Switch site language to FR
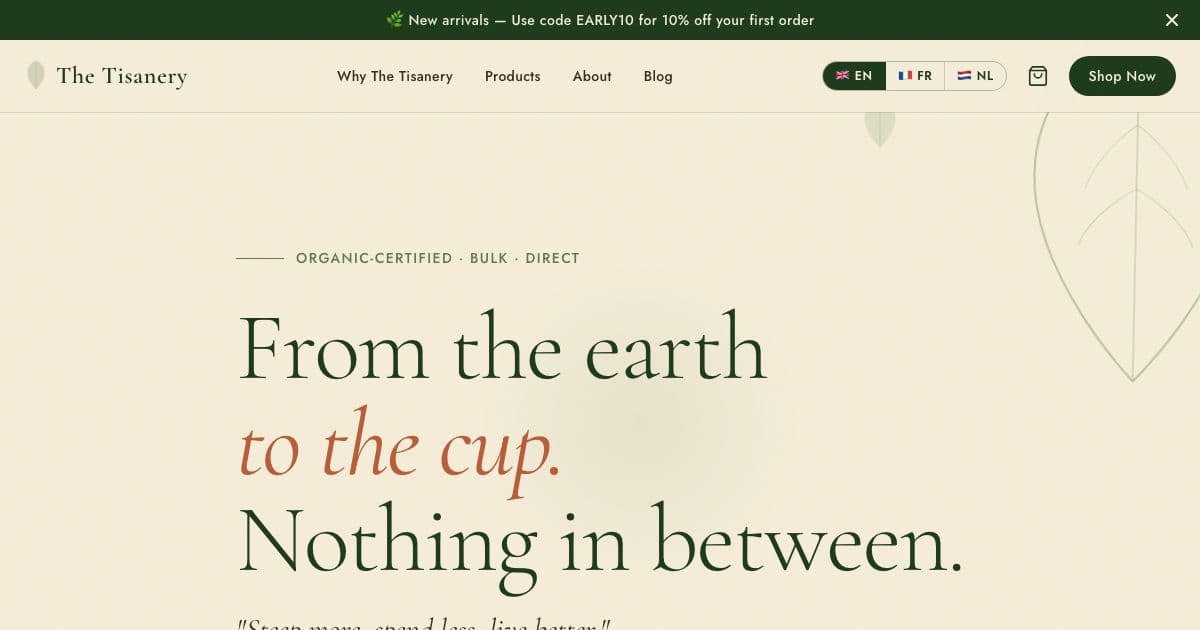Image resolution: width=1200 pixels, height=630 pixels. tap(915, 76)
